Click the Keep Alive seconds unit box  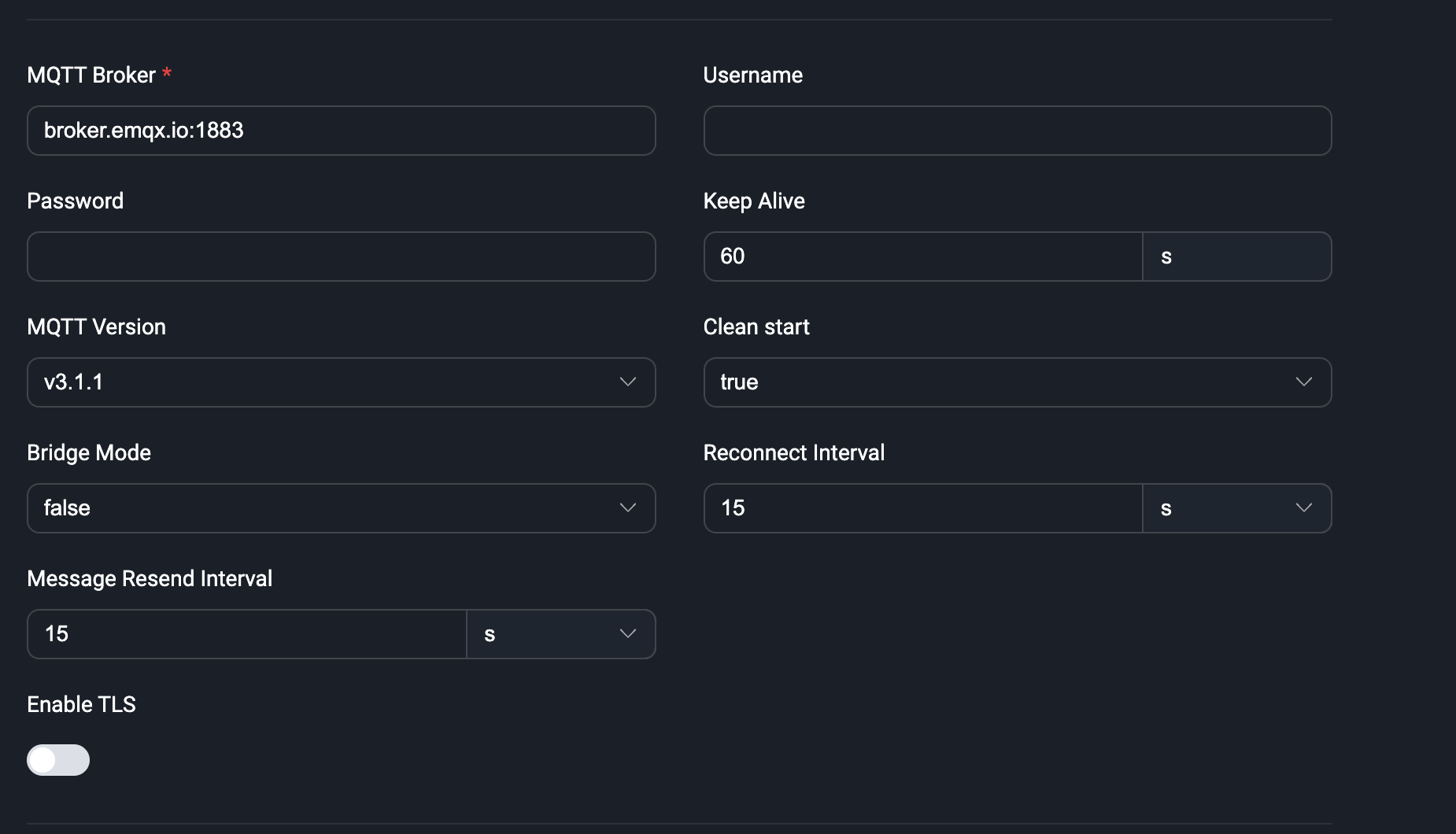[x=1236, y=256]
